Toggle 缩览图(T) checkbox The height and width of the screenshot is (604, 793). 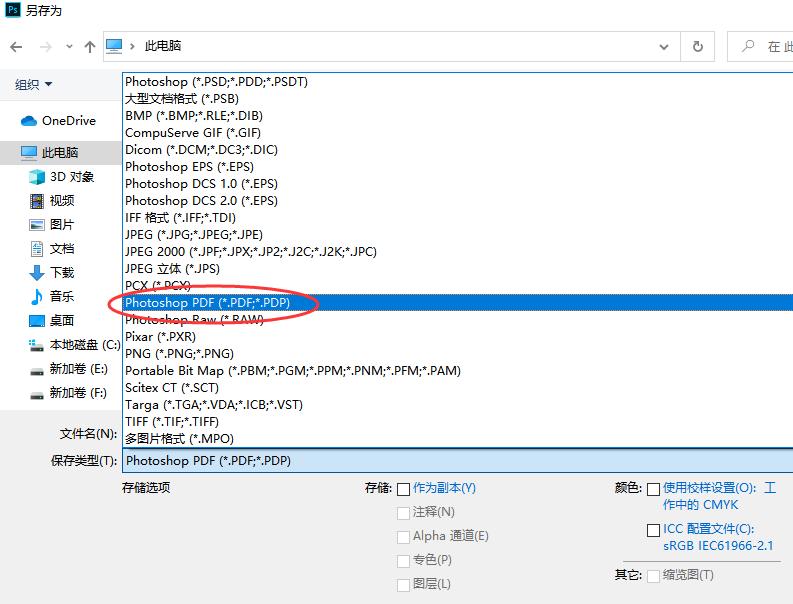point(653,576)
